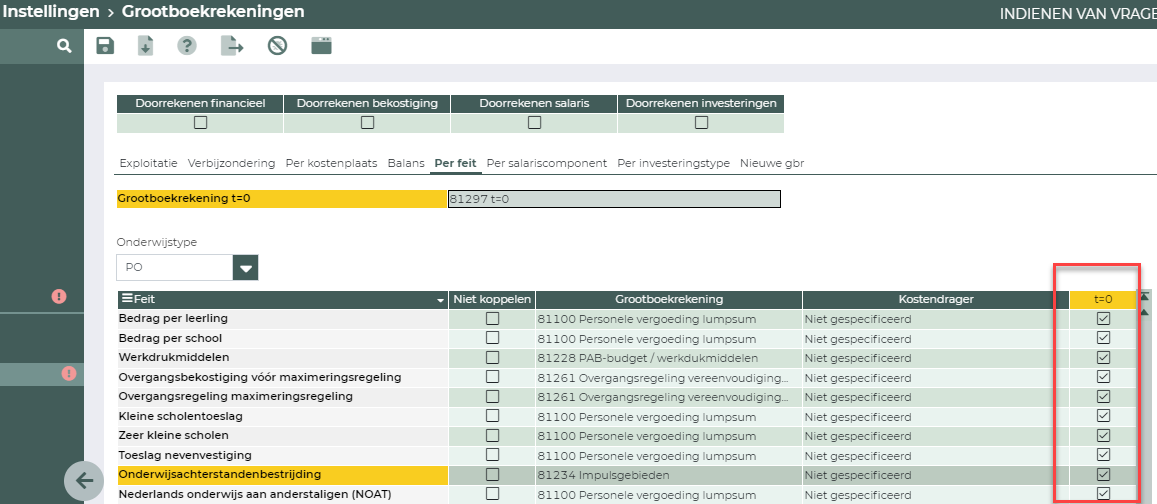Open the Per salariscomponent tab
The image size is (1157, 504).
pyautogui.click(x=547, y=163)
